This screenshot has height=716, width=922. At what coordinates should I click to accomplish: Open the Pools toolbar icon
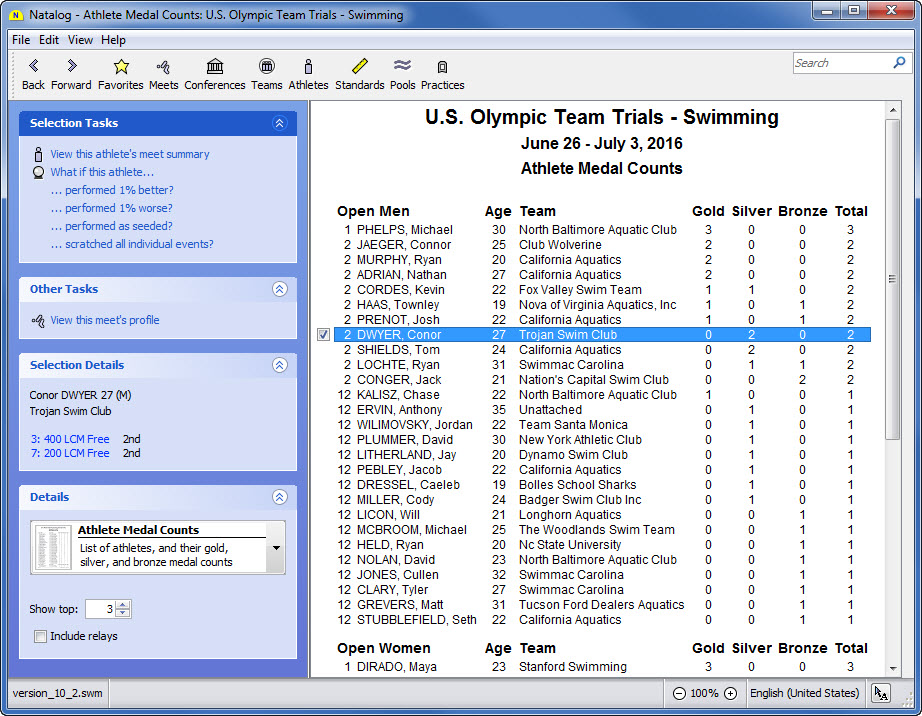402,67
